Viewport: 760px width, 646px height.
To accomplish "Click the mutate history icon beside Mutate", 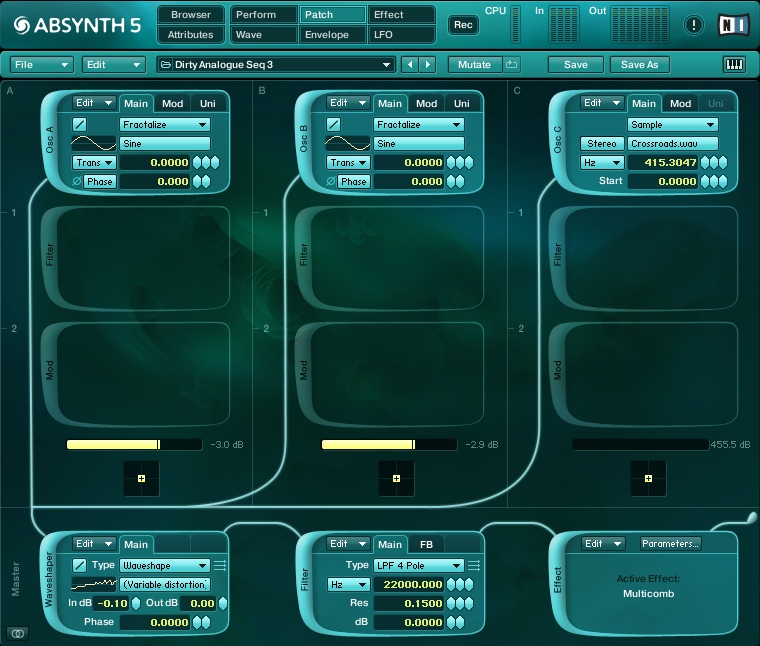I will pos(511,64).
